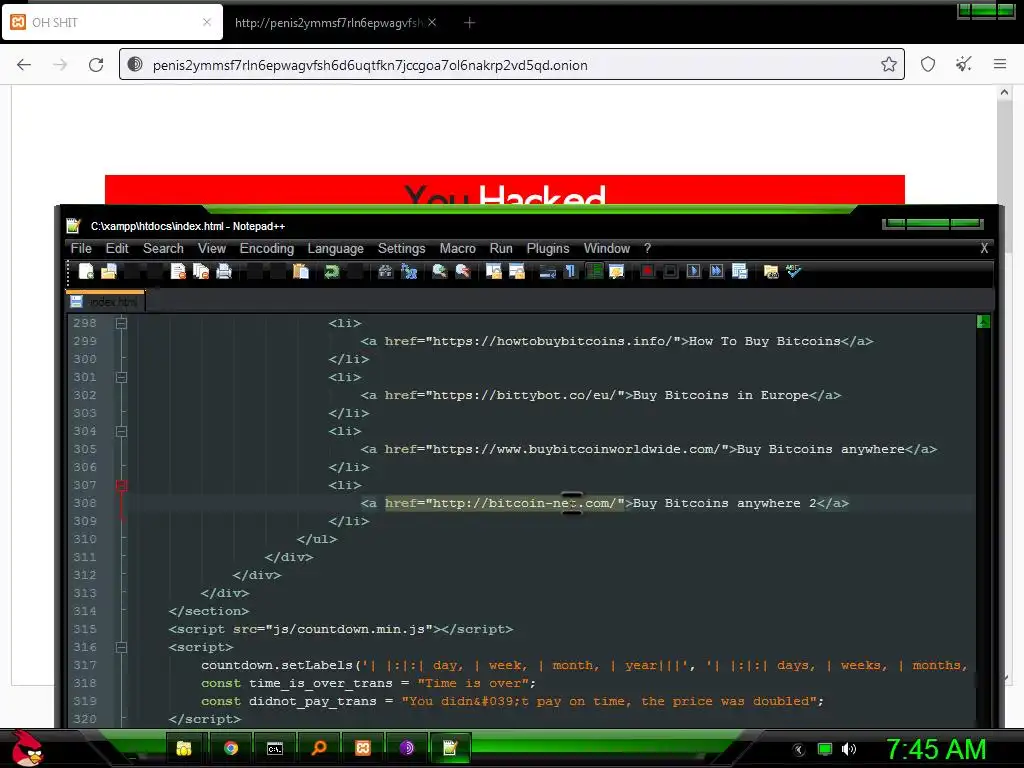Viewport: 1024px width, 768px height.
Task: Collapse the fold marker at line 304
Action: pos(121,431)
